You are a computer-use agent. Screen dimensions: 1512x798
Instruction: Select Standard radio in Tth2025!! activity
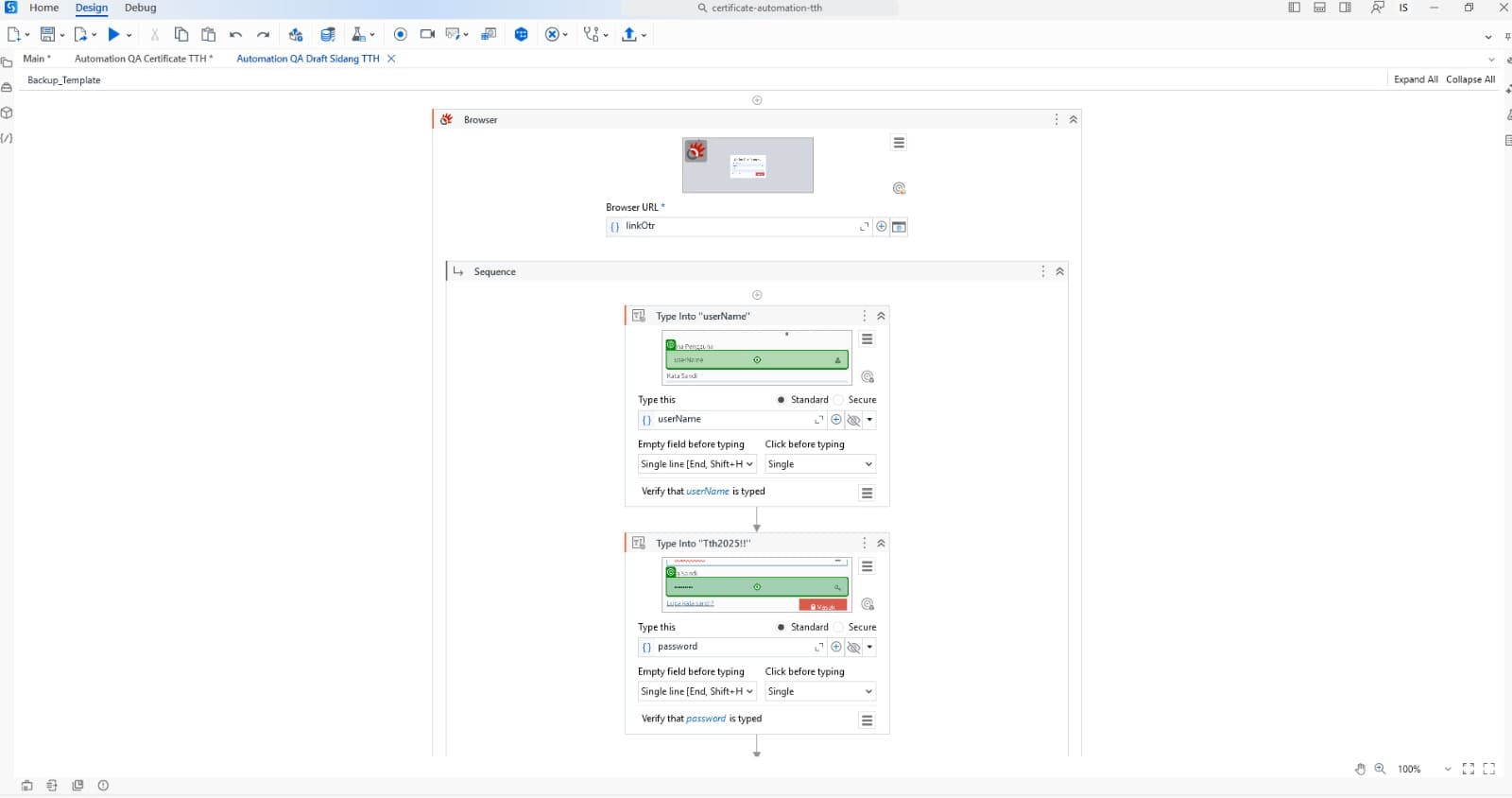781,627
